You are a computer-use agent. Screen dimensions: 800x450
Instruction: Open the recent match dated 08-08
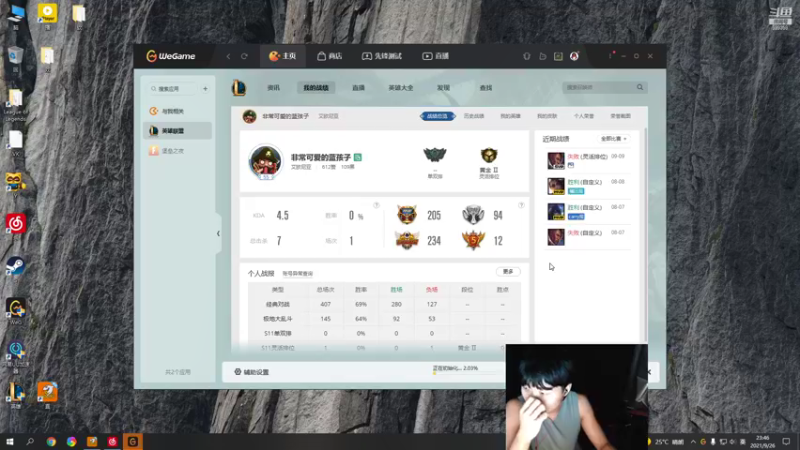pos(587,186)
